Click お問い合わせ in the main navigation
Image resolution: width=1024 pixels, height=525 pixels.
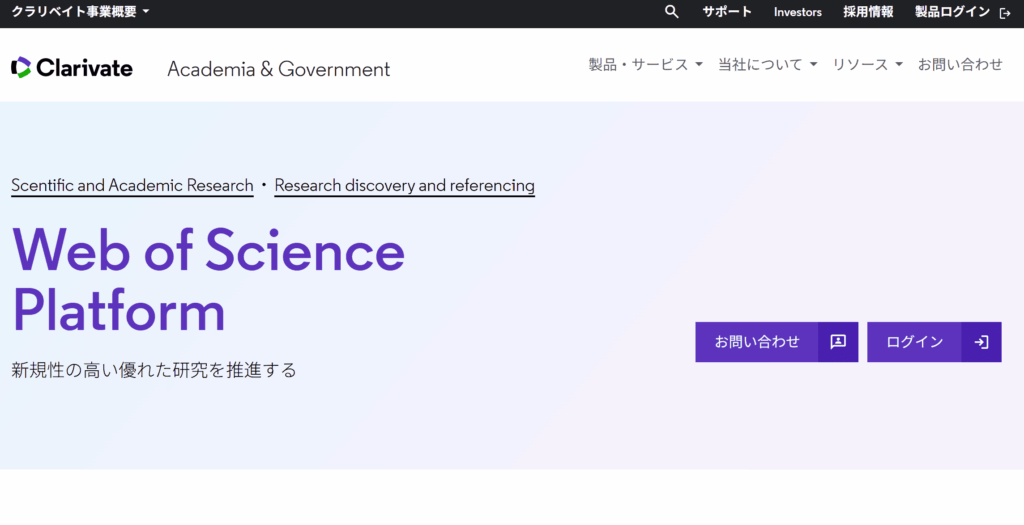pos(960,65)
